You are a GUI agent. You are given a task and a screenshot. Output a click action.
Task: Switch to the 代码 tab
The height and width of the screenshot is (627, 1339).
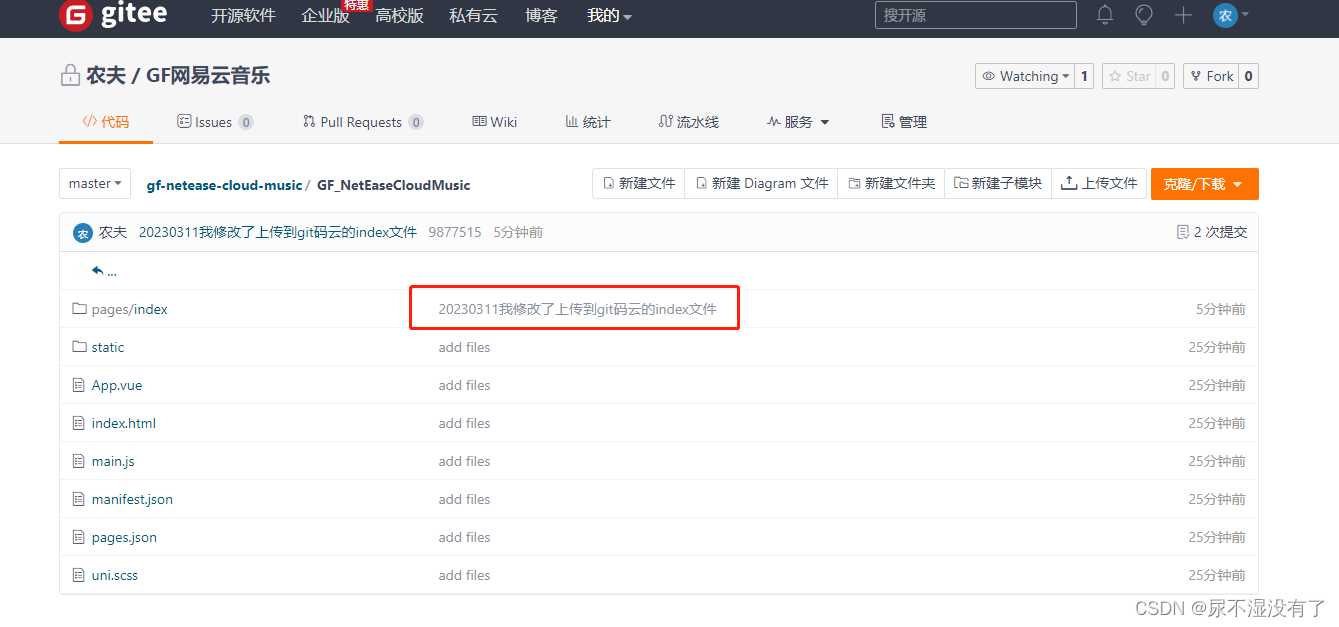(106, 122)
